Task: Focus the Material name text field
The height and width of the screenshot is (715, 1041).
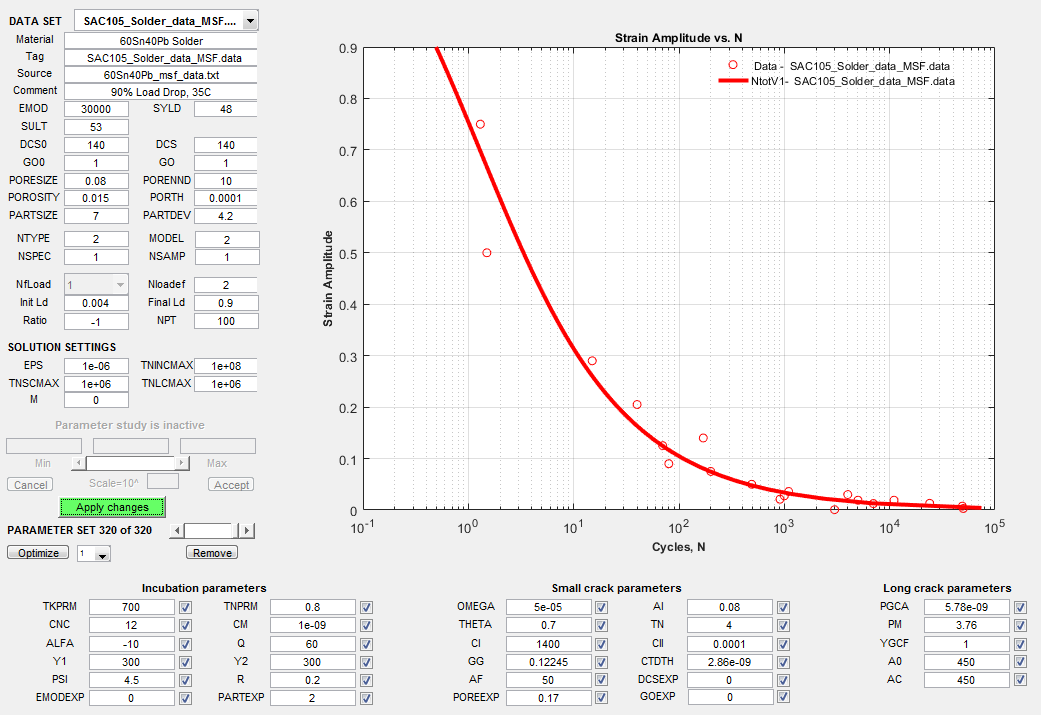Action: pyautogui.click(x=160, y=40)
